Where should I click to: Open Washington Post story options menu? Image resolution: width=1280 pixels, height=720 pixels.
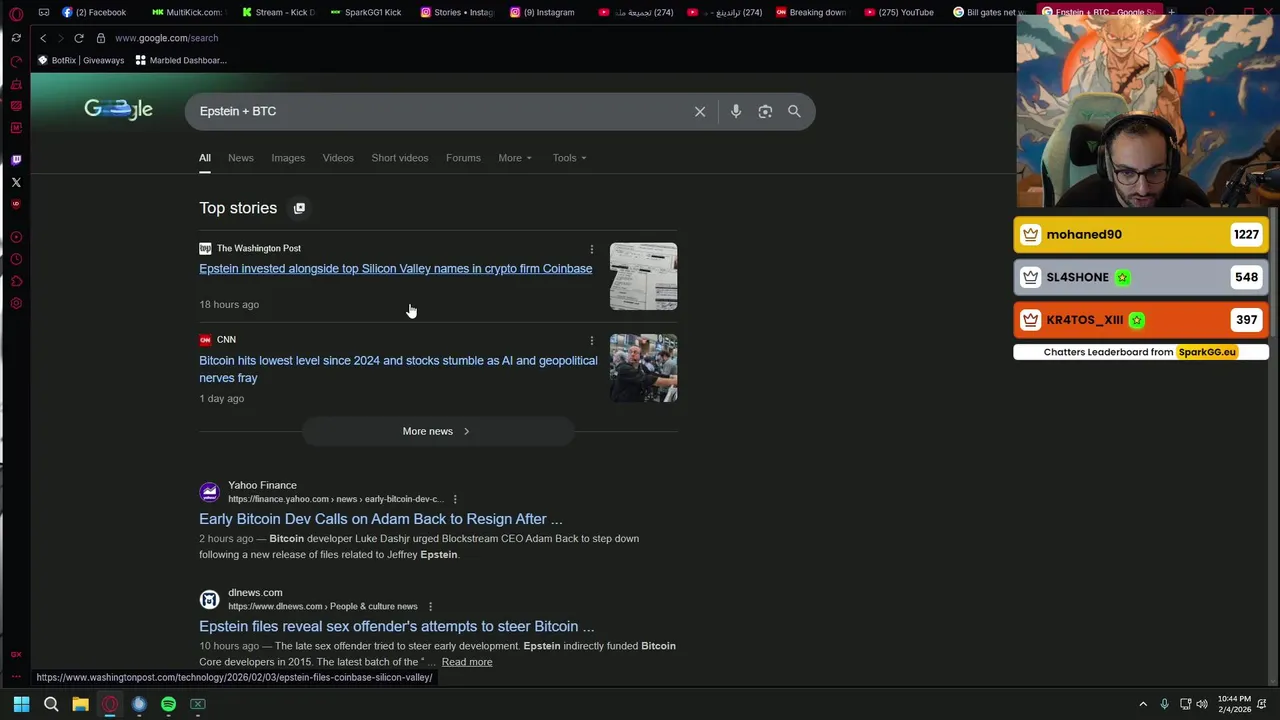coord(591,249)
